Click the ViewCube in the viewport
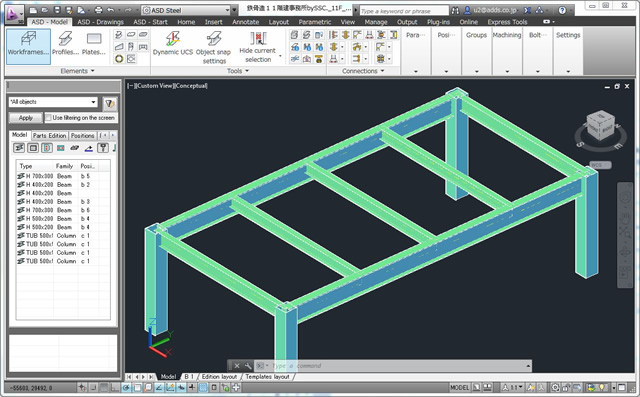The width and height of the screenshot is (640, 397). coord(600,126)
